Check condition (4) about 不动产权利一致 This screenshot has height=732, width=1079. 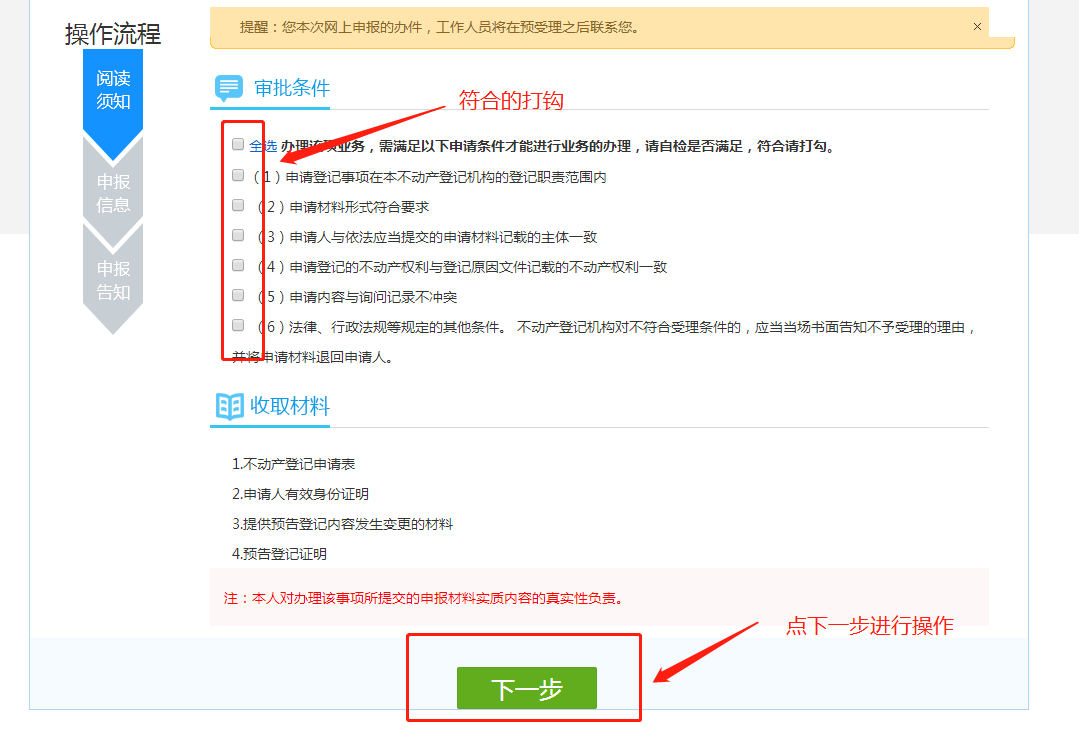237,265
